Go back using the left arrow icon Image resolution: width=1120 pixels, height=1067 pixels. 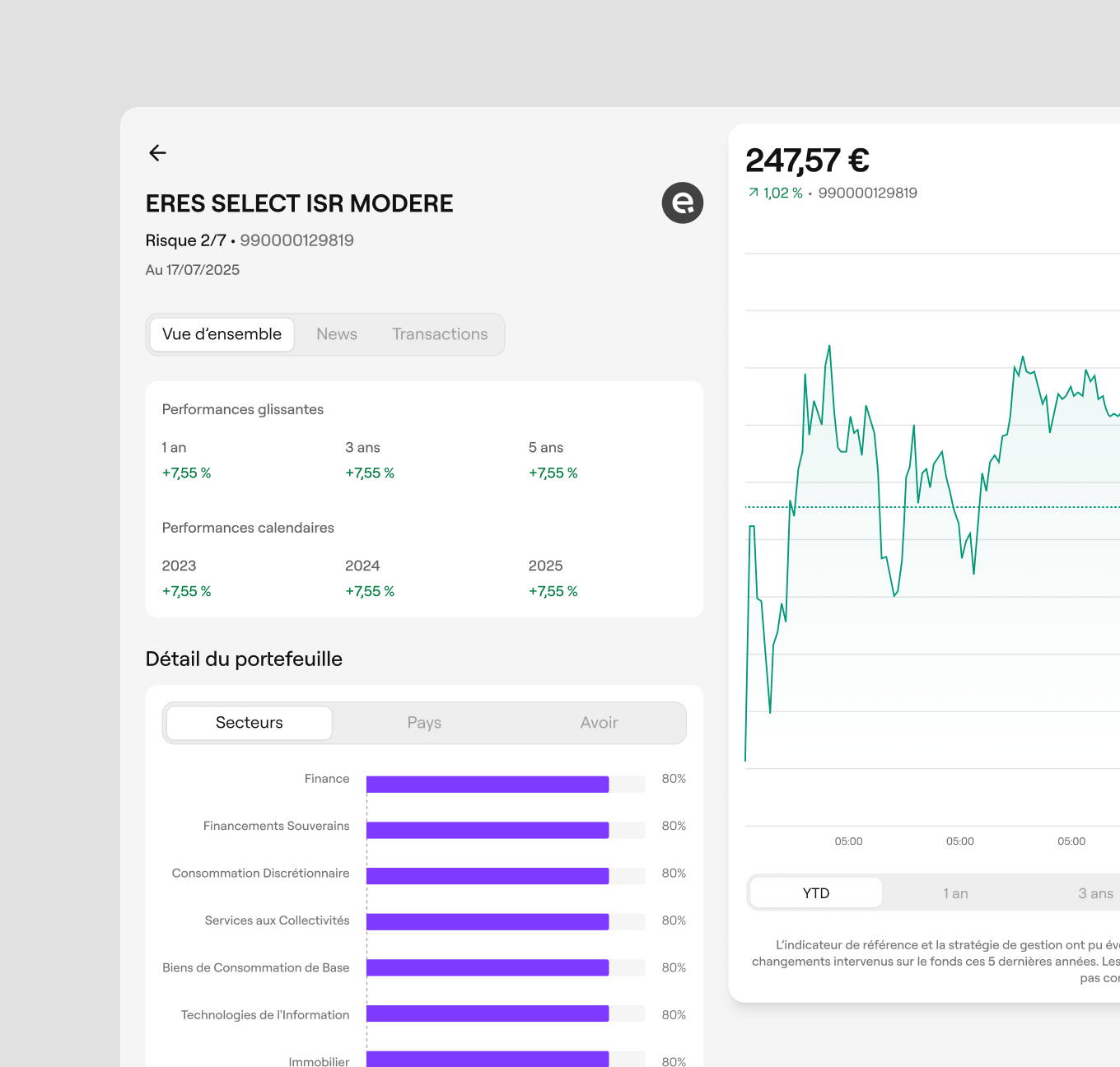pos(157,152)
